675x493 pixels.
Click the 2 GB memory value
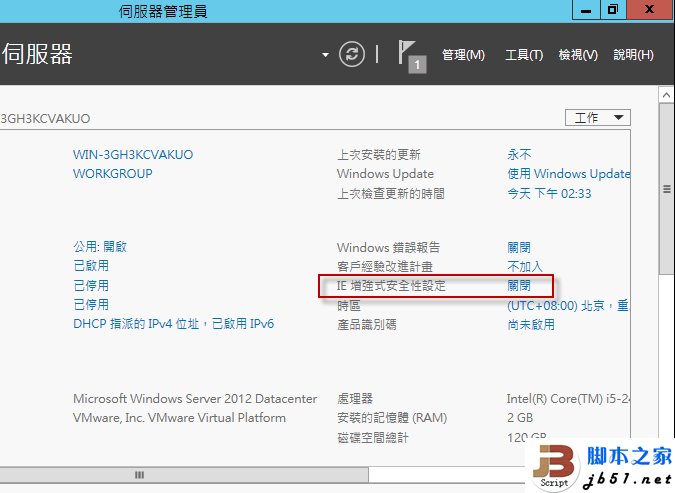520,418
